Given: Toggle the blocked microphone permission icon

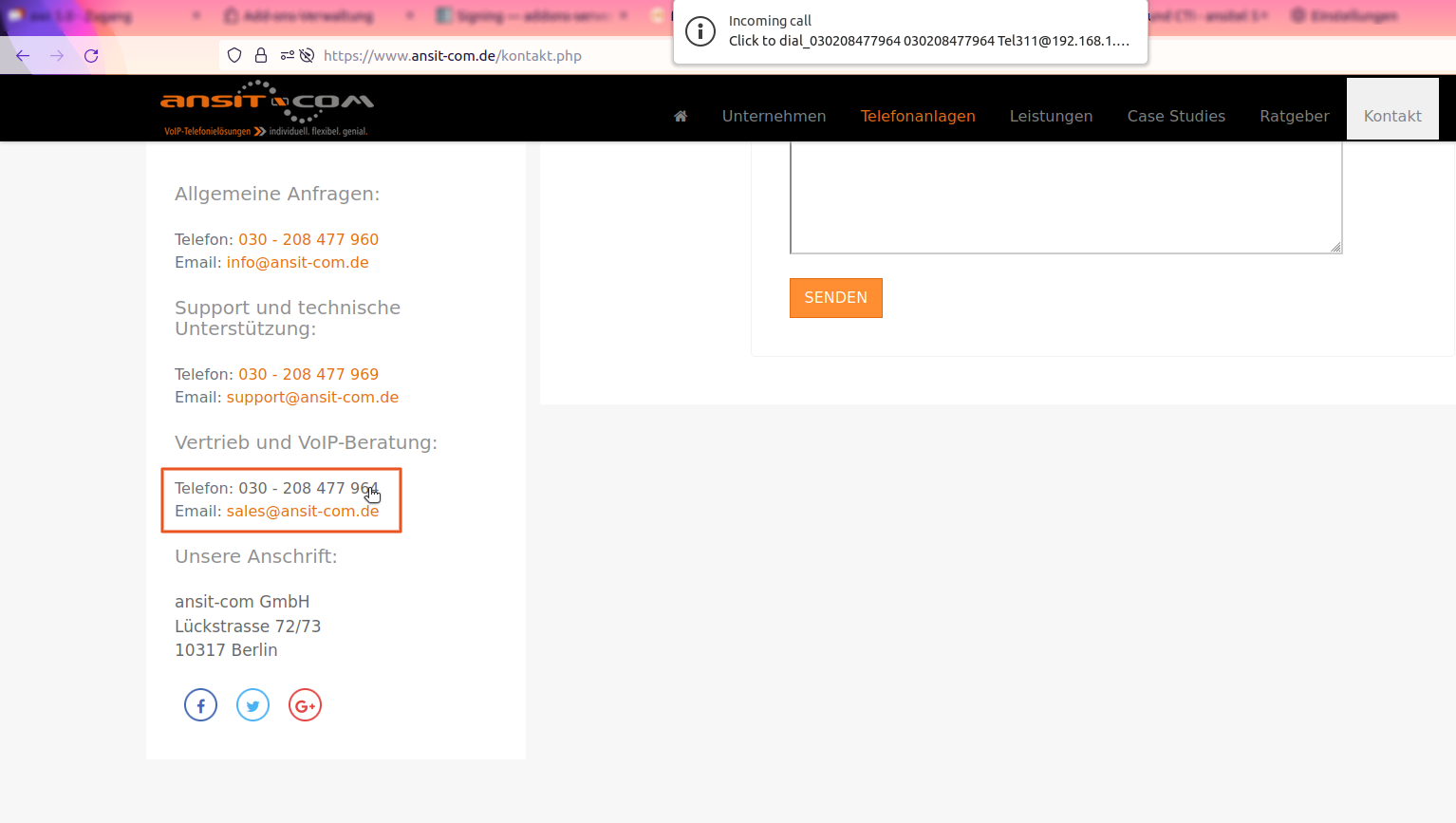Looking at the screenshot, I should click(306, 55).
